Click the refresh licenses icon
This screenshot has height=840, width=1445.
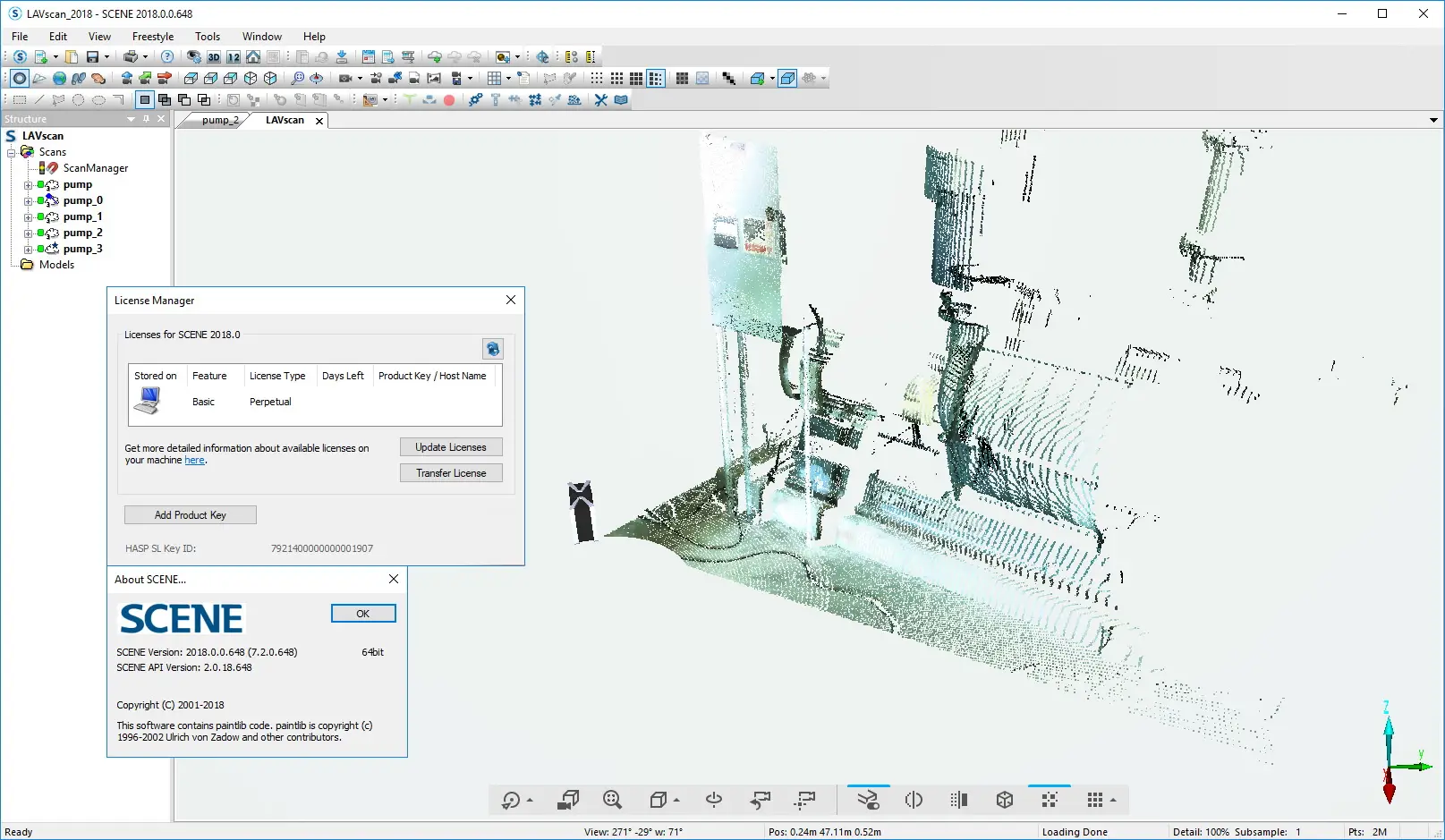click(492, 349)
